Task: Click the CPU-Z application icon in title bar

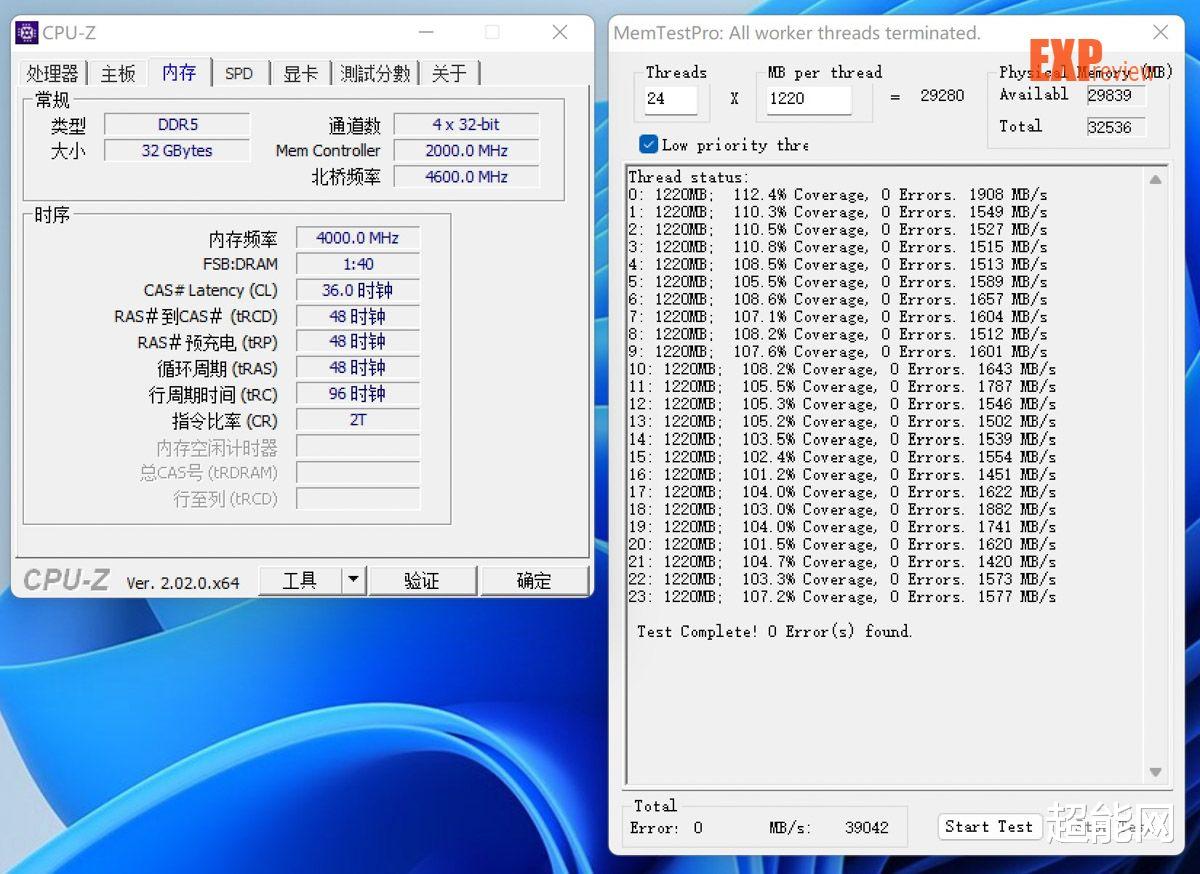Action: (x=29, y=32)
